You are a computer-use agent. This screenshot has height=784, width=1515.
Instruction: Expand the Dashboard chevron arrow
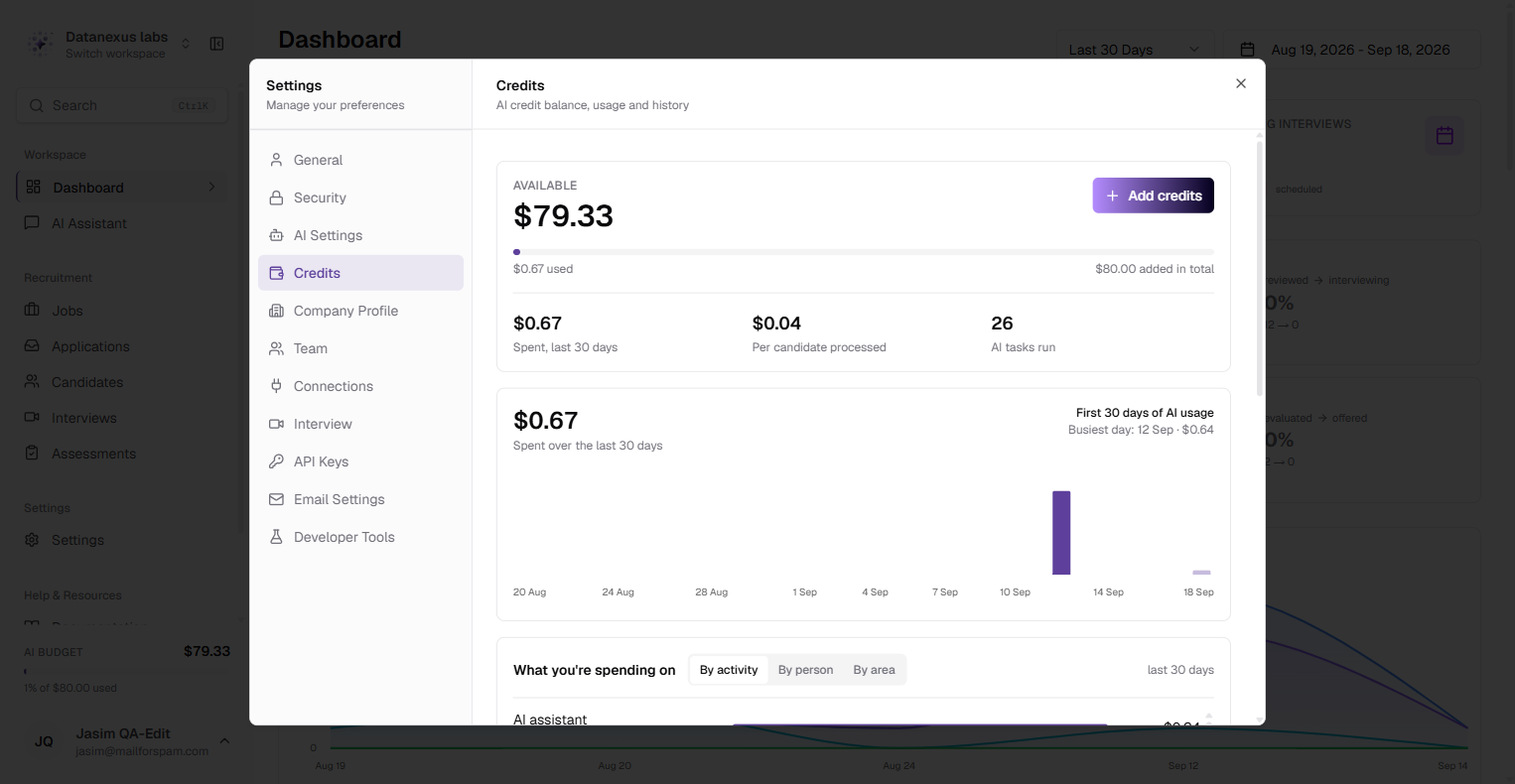pyautogui.click(x=211, y=187)
